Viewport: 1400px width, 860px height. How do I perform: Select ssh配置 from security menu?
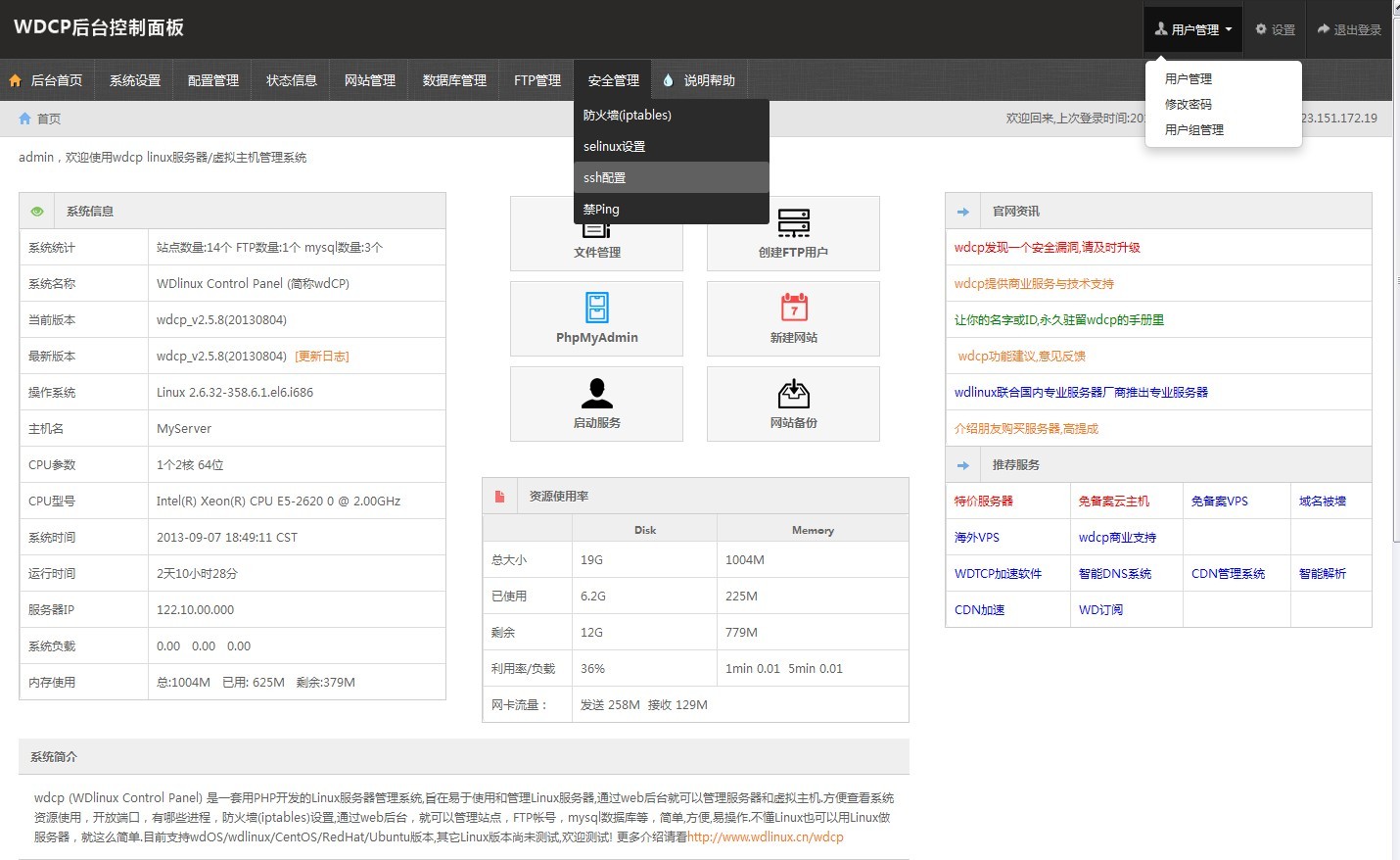(605, 177)
